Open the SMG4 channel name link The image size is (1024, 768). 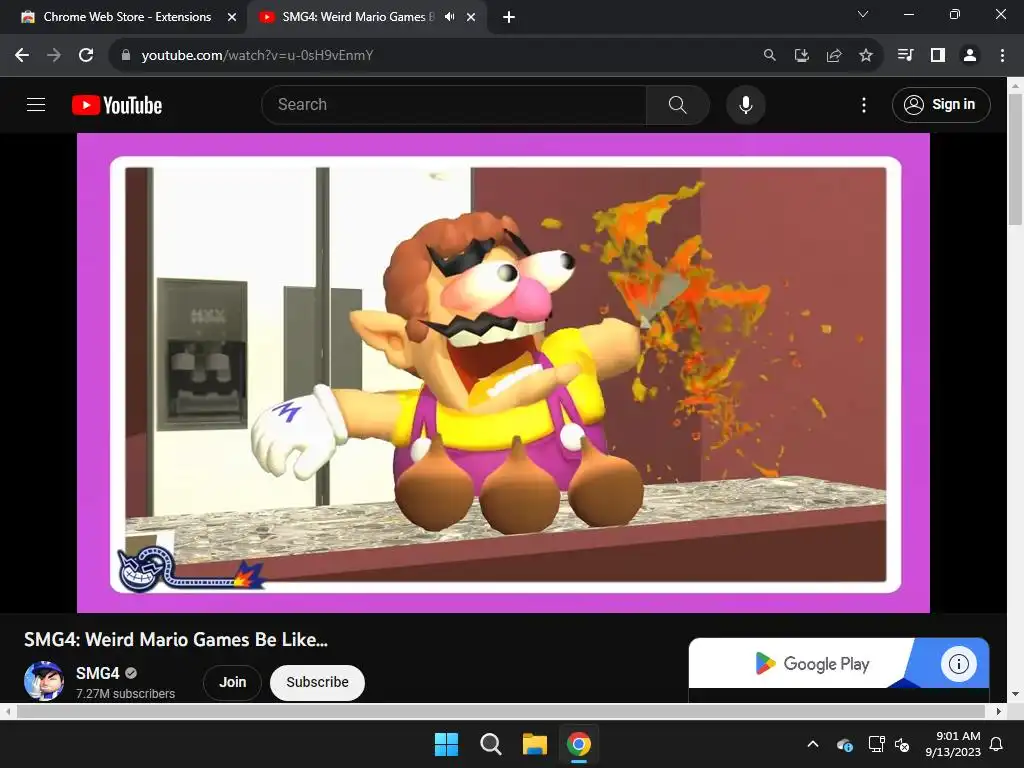[x=97, y=673]
